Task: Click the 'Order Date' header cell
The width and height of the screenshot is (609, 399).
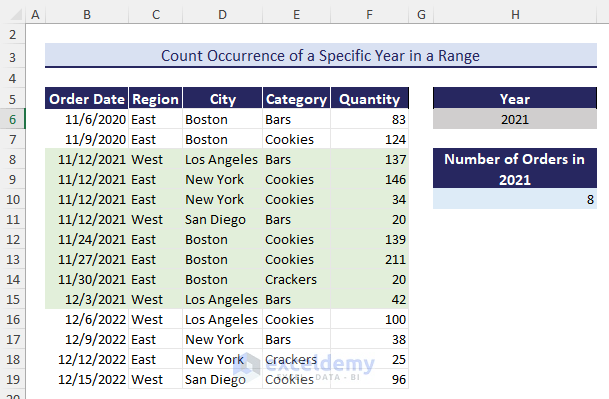Action: [87, 99]
